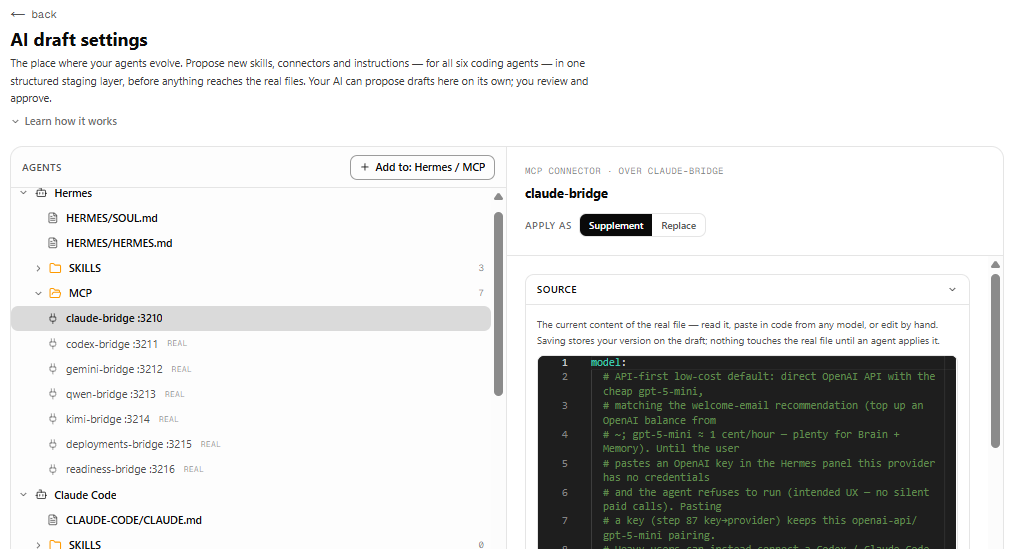Expand the Hermes SKILLS folder chevron
This screenshot has width=1017, height=549.
tap(38, 268)
